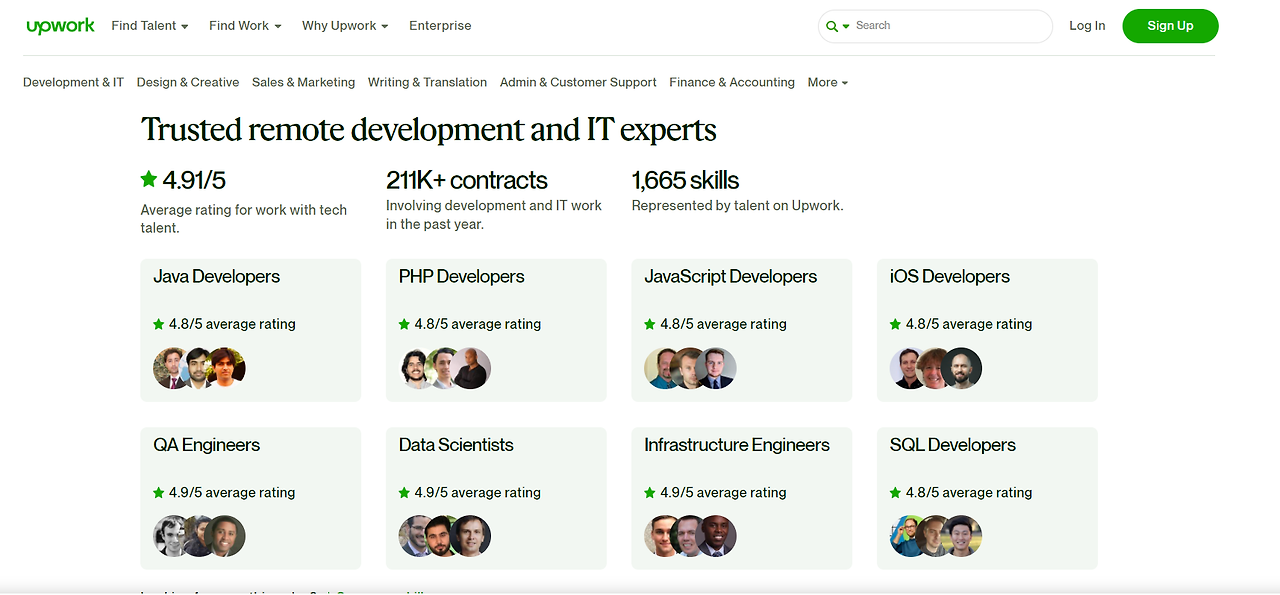Go to Finance & Accounting category
The width and height of the screenshot is (1280, 595).
(732, 83)
